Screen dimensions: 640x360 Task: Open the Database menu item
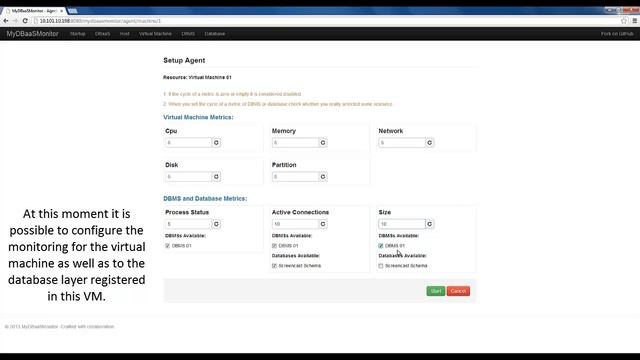click(215, 34)
